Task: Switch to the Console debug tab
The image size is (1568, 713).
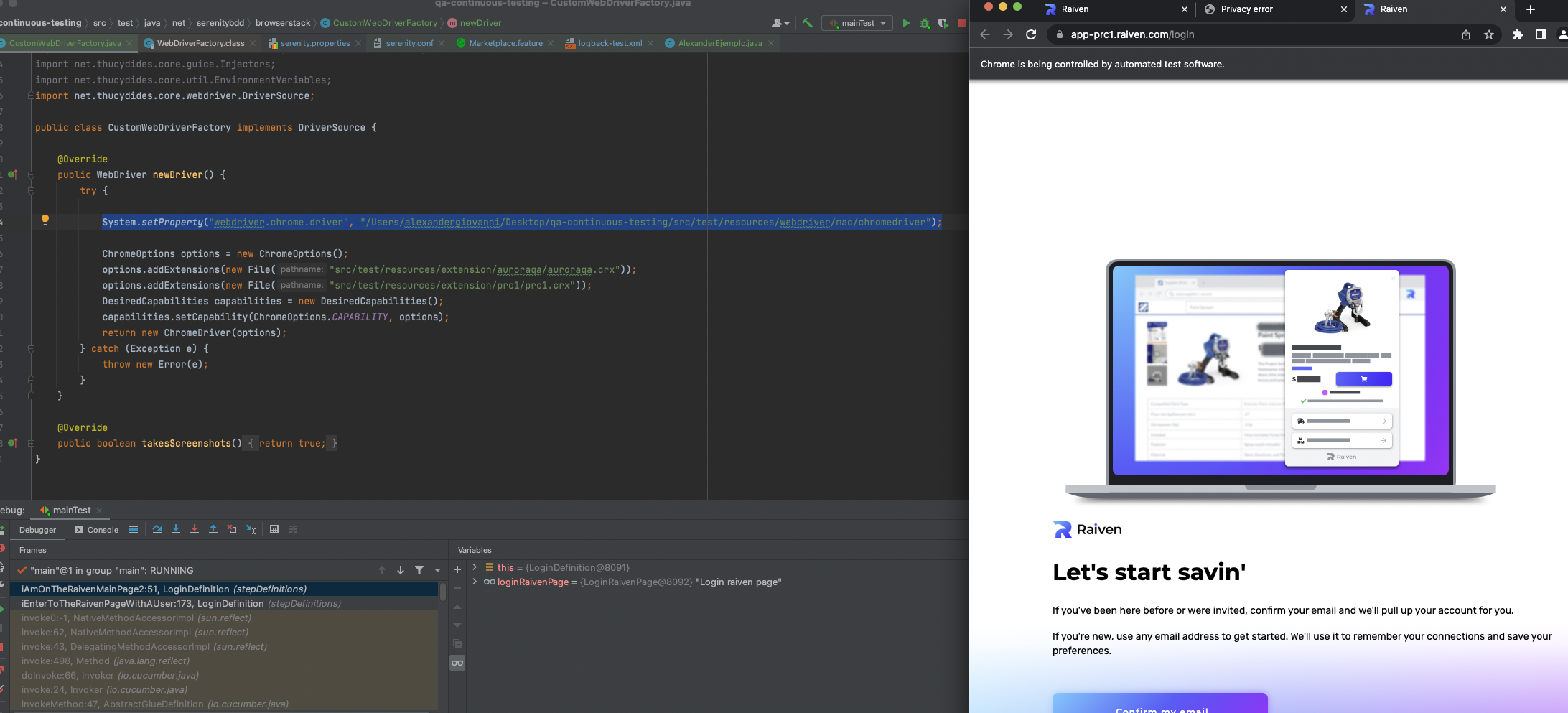Action: pos(96,530)
